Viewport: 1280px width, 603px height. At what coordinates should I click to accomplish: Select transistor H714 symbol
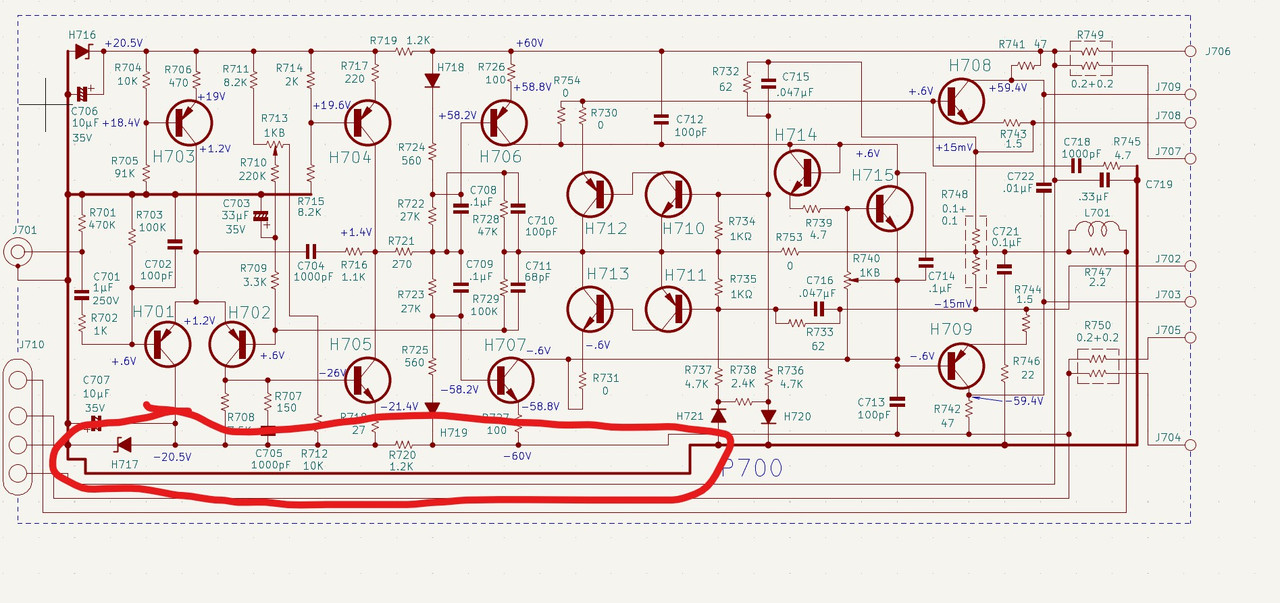[x=796, y=172]
